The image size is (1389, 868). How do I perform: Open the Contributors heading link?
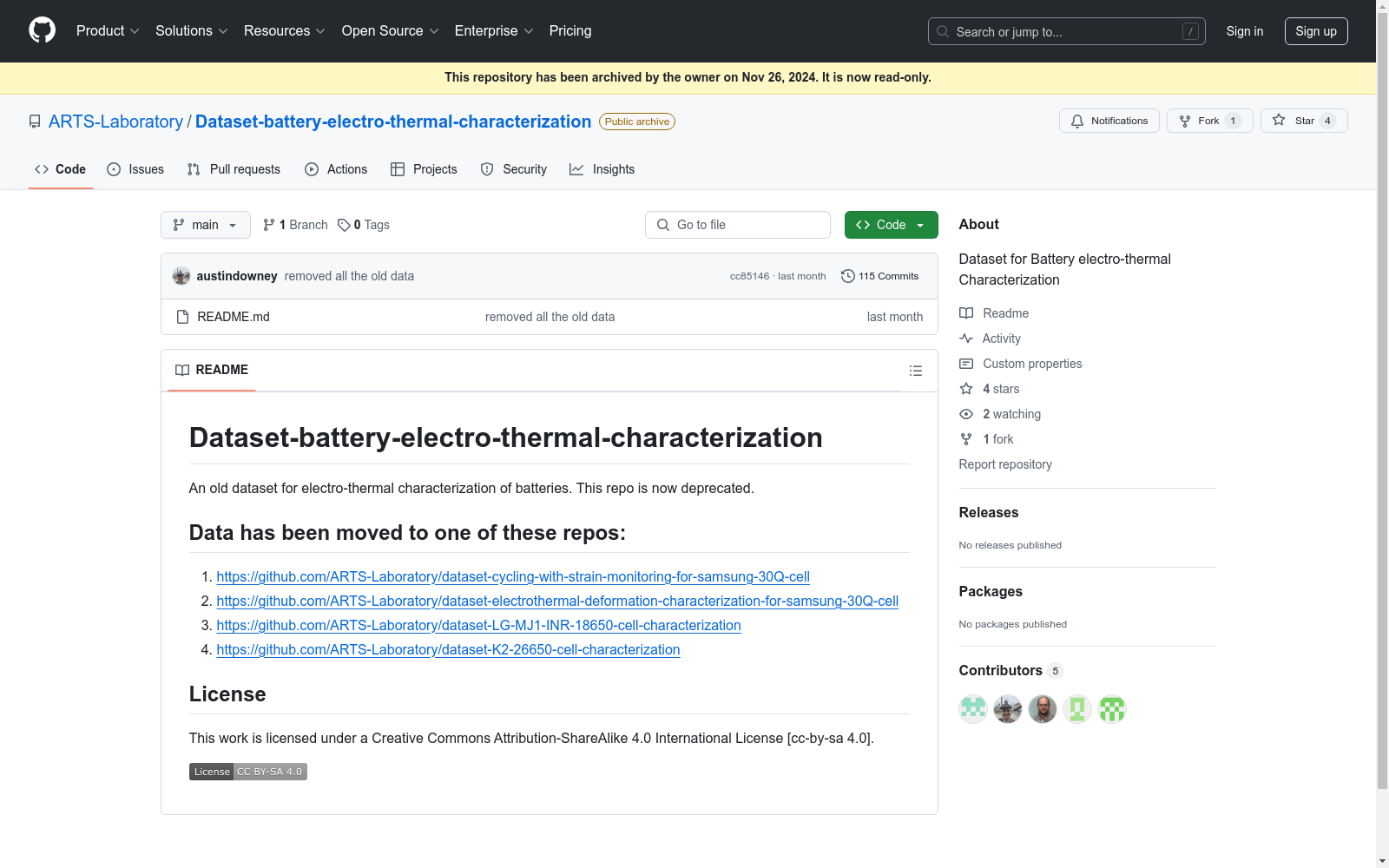coord(1010,671)
